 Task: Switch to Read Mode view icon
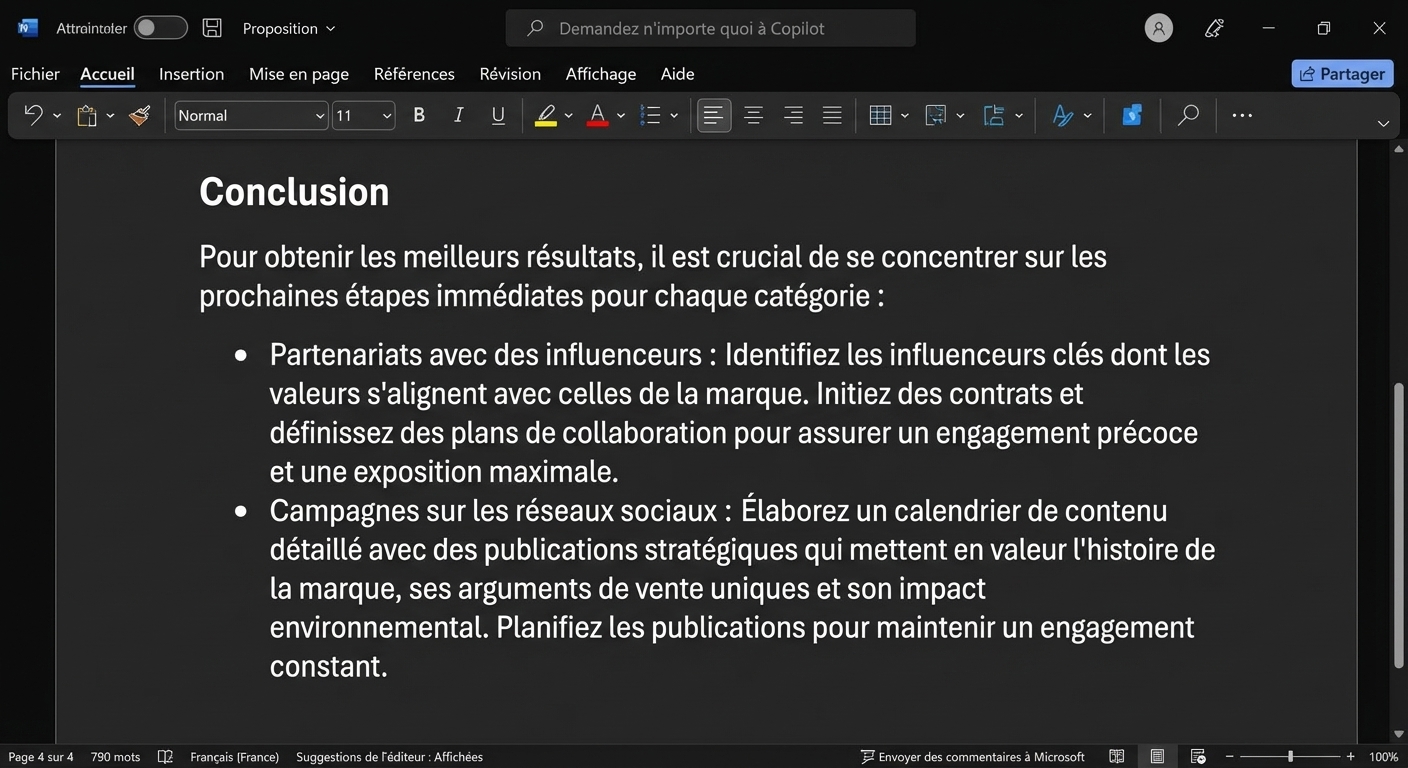[1117, 757]
